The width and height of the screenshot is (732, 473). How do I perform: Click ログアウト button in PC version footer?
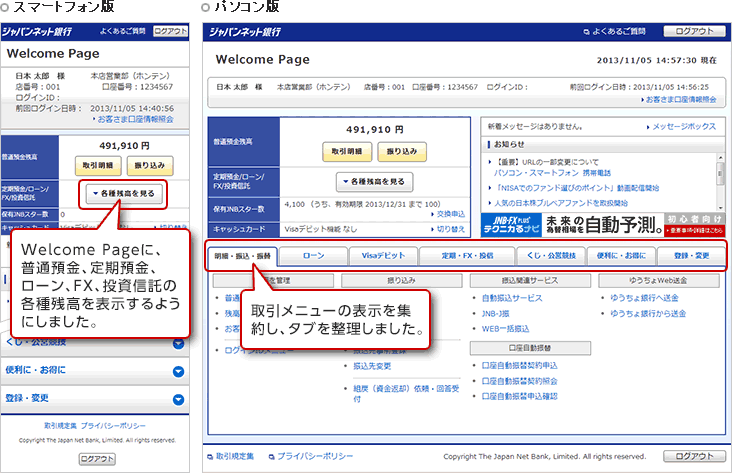694,456
